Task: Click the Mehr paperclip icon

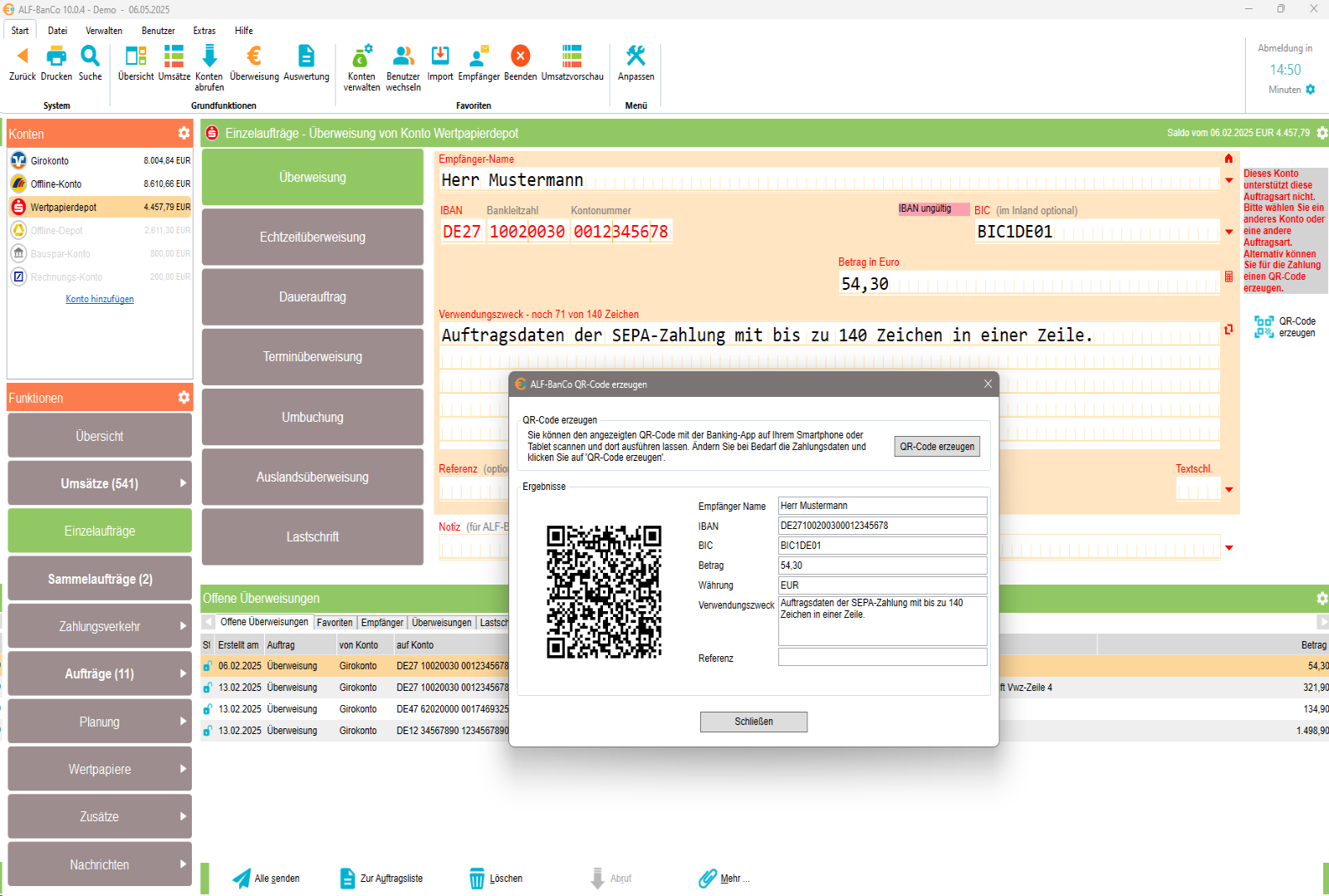Action: (x=707, y=879)
